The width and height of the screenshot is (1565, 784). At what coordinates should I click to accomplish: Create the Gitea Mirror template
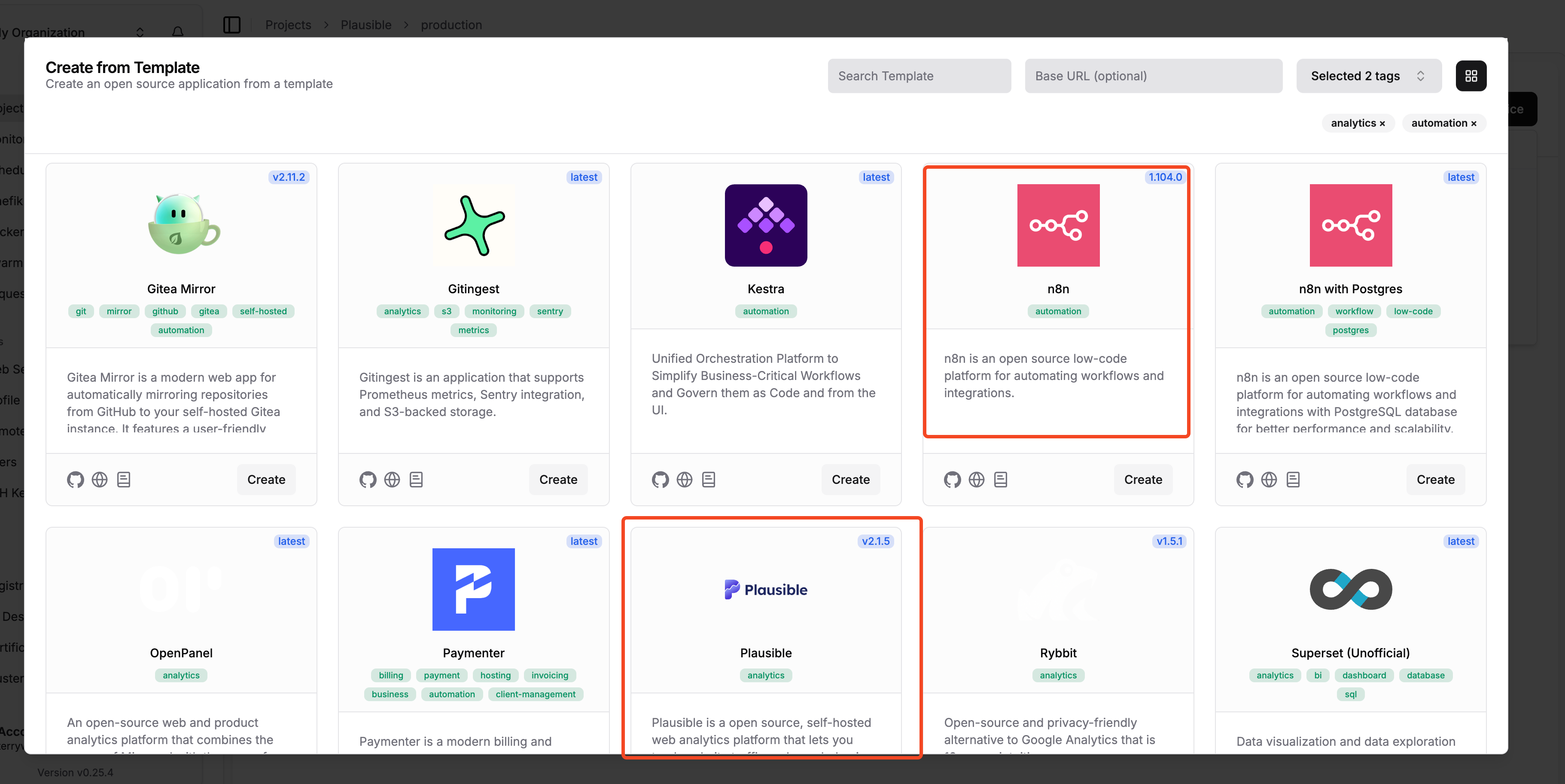tap(266, 480)
